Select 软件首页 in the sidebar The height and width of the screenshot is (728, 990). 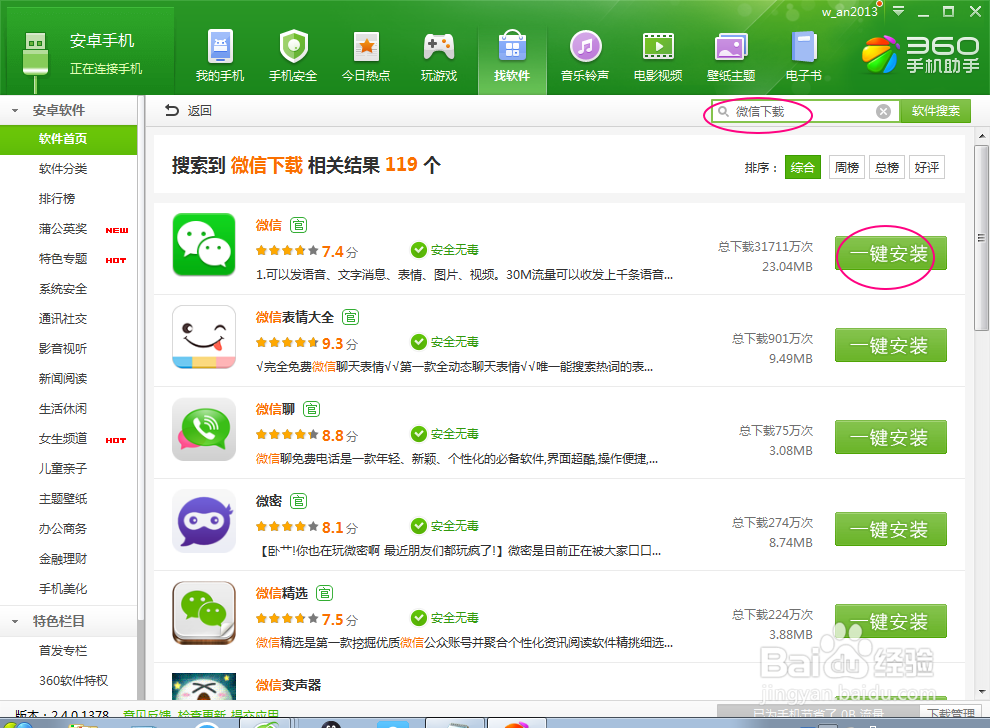point(68,140)
